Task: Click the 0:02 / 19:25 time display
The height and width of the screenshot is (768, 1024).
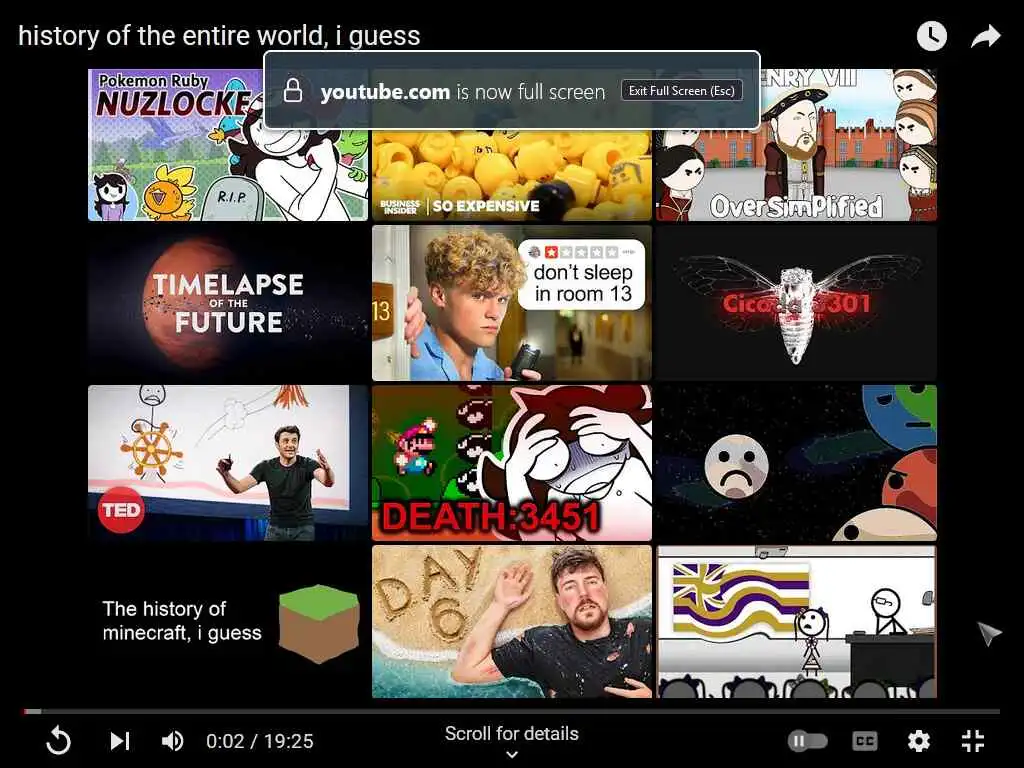Action: point(260,741)
